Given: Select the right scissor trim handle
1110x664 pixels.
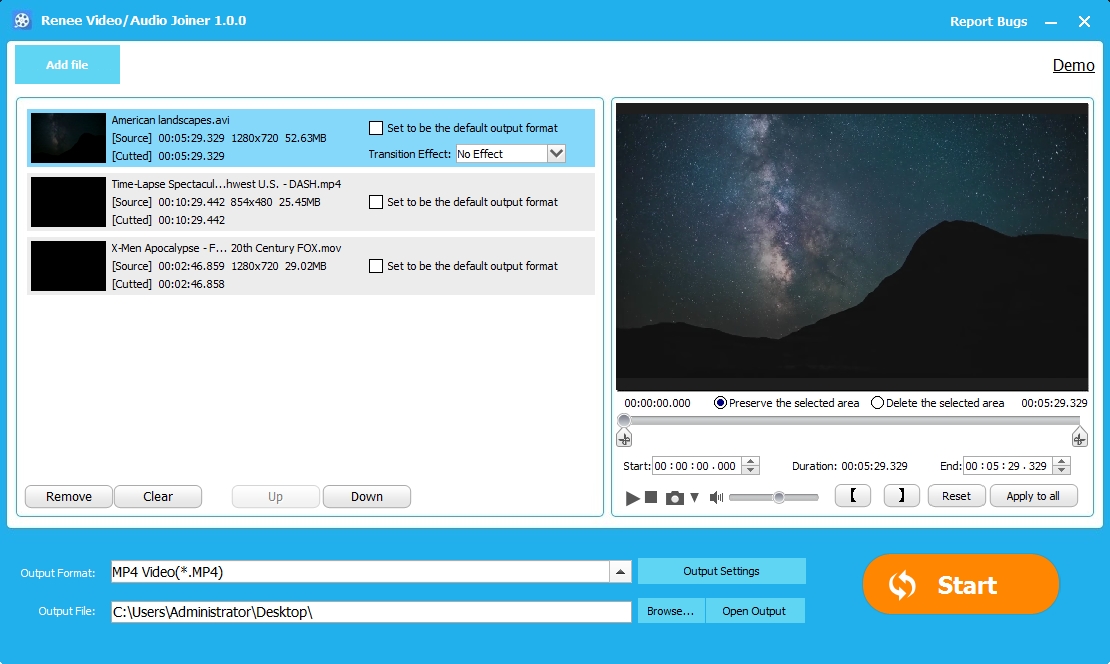Looking at the screenshot, I should (1079, 438).
